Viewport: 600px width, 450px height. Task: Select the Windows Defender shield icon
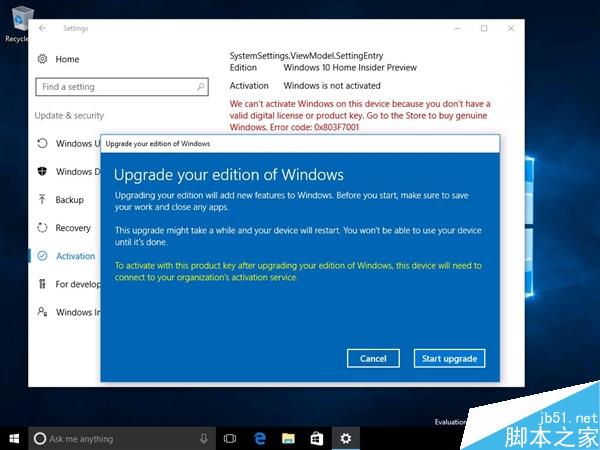[42, 171]
